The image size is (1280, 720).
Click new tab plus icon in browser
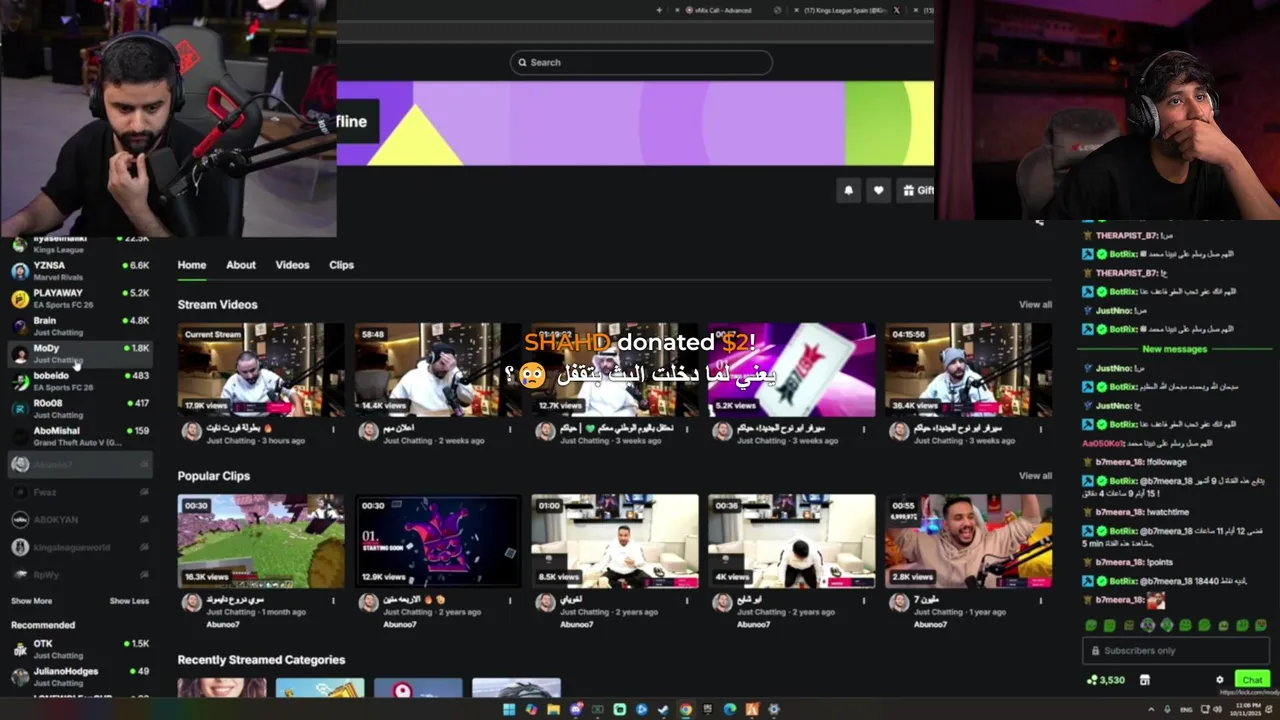[659, 10]
